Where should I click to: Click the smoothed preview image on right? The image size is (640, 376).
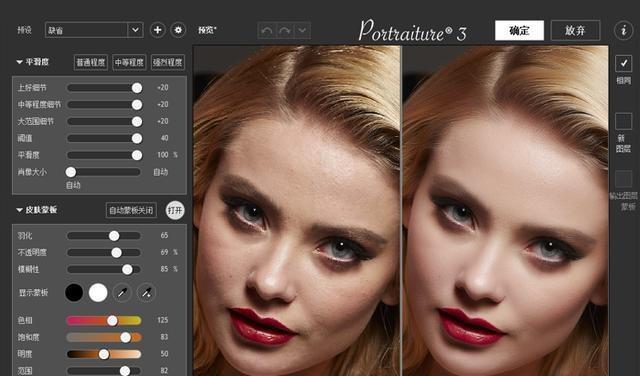tap(505, 211)
